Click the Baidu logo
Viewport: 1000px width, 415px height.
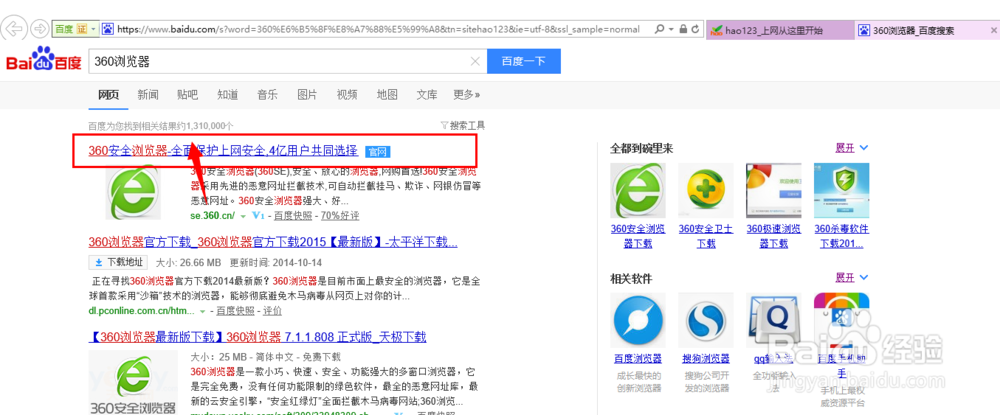click(x=43, y=59)
